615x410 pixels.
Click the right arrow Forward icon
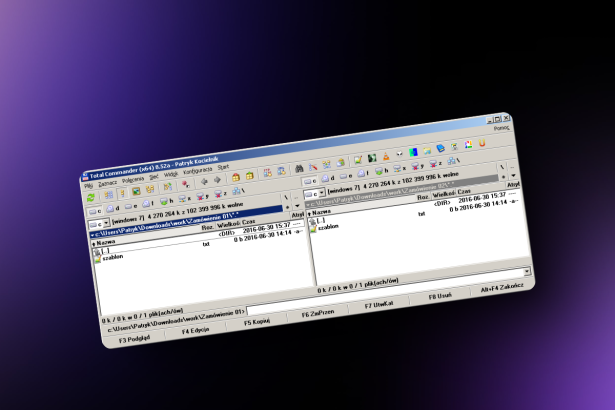pos(218,180)
